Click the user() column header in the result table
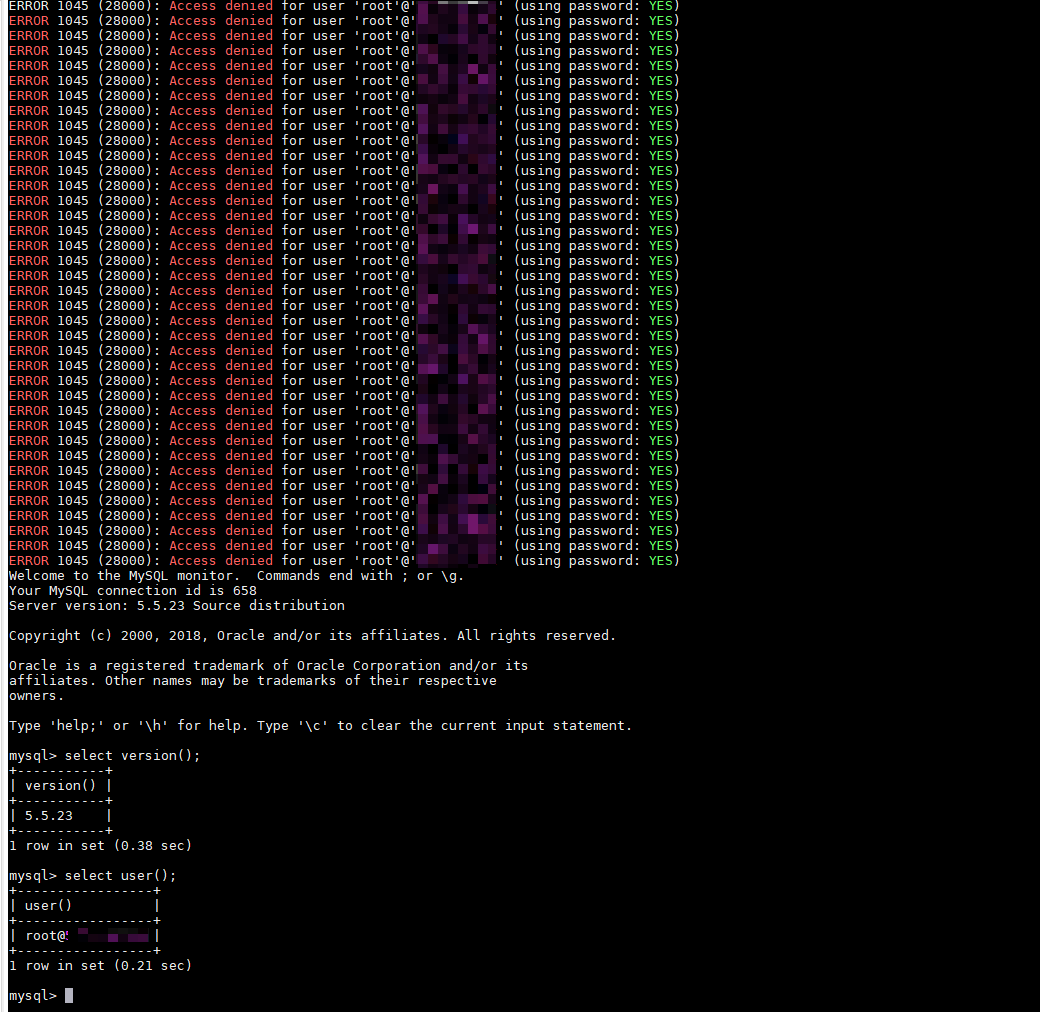1040x1012 pixels. (49, 906)
